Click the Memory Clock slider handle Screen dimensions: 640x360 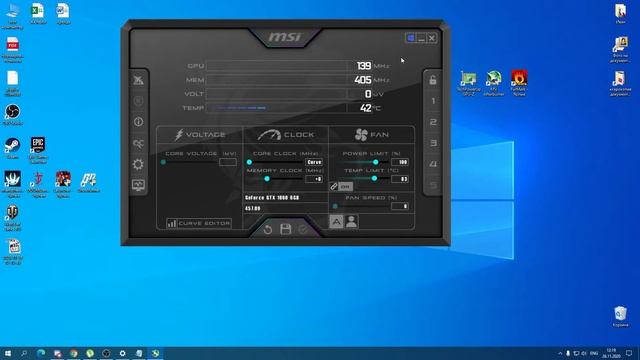[267, 179]
